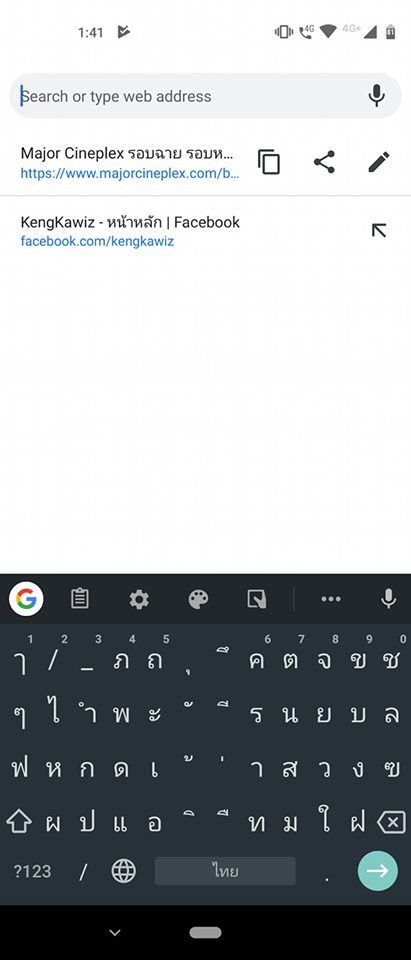Switch keyboard language with globe key

pyautogui.click(x=123, y=871)
